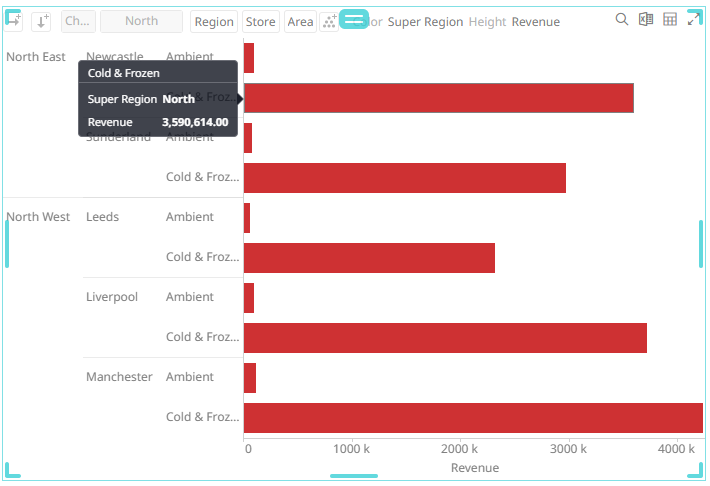Click the Liverpool Ambient bar
The width and height of the screenshot is (710, 486).
coord(249,298)
